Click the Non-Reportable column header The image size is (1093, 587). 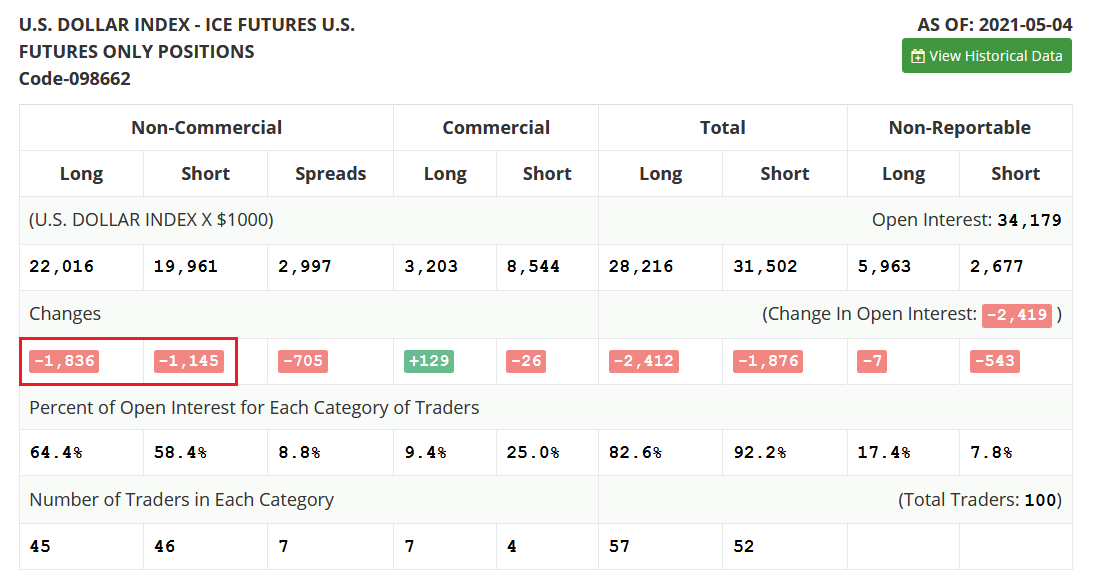(959, 128)
